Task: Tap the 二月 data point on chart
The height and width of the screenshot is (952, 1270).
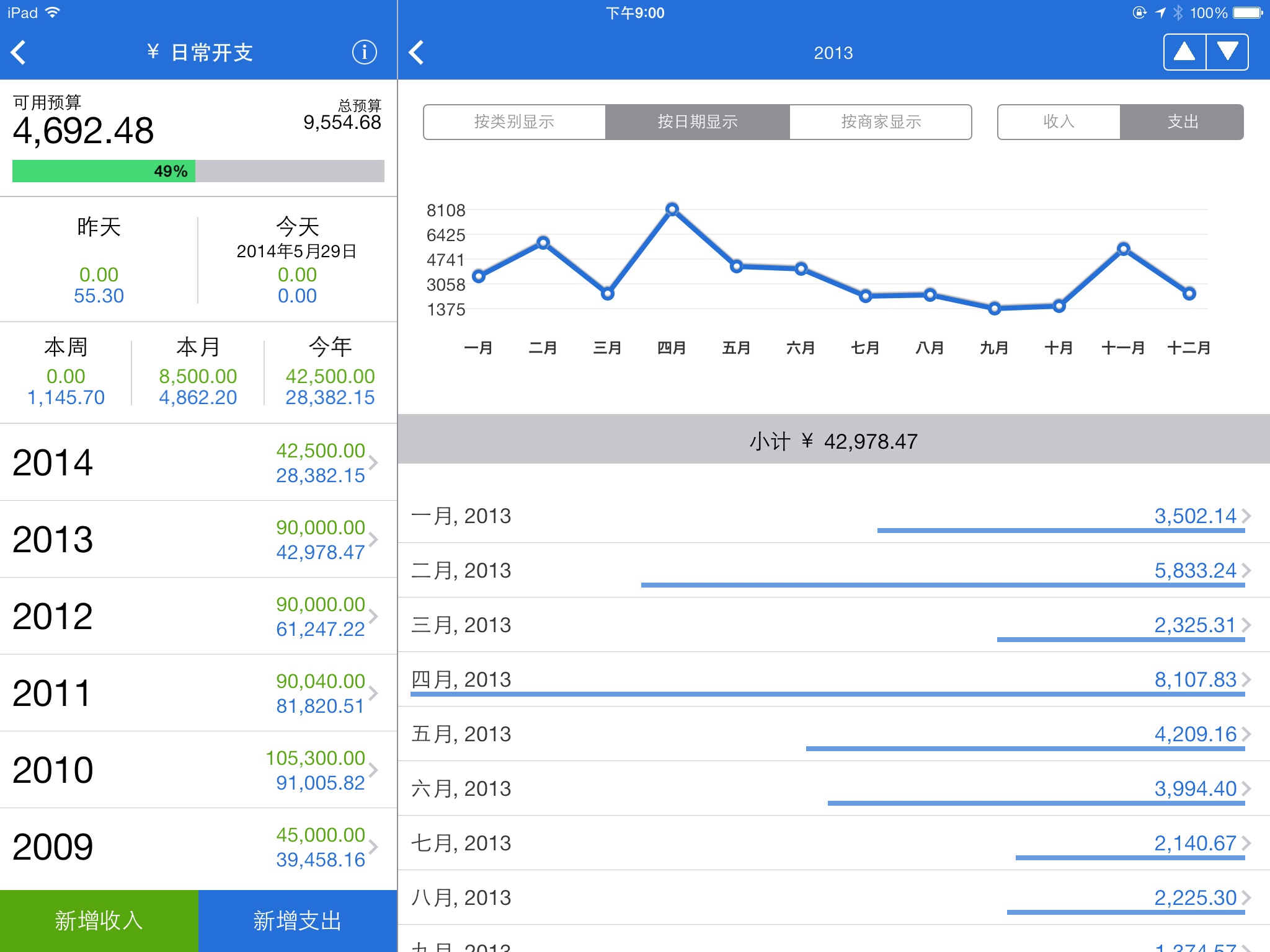Action: (x=543, y=243)
